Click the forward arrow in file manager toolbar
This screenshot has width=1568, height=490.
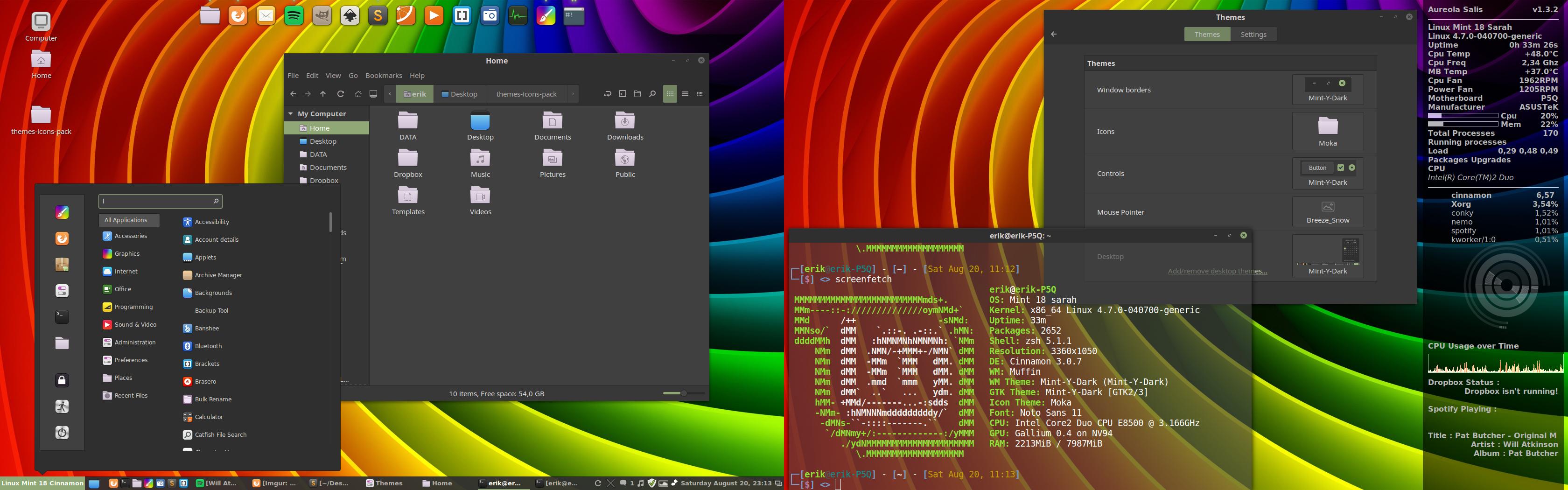[x=308, y=94]
